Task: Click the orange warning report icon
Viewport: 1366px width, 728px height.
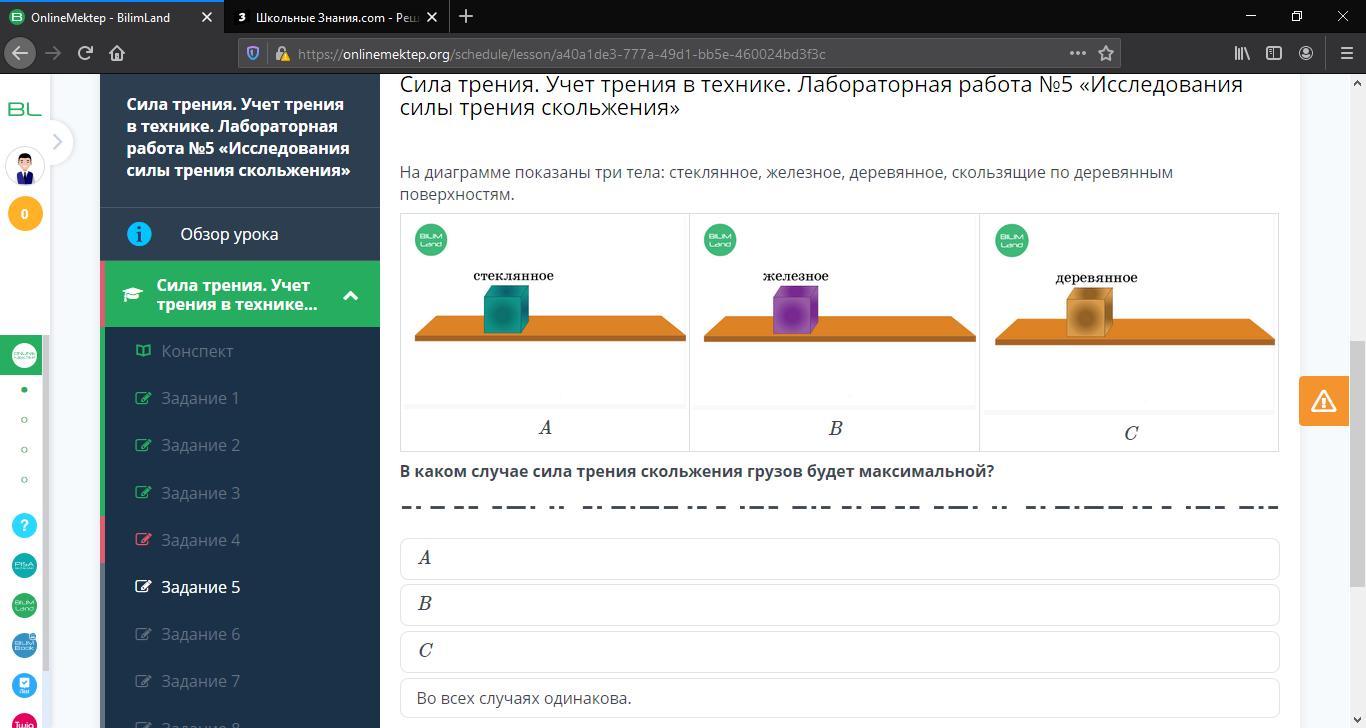Action: pos(1323,401)
